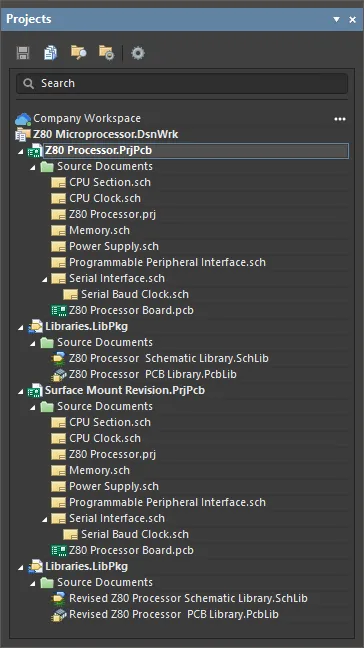This screenshot has height=648, width=364.
Task: Click the Save icon in Projects toolbar
Action: pyautogui.click(x=23, y=53)
